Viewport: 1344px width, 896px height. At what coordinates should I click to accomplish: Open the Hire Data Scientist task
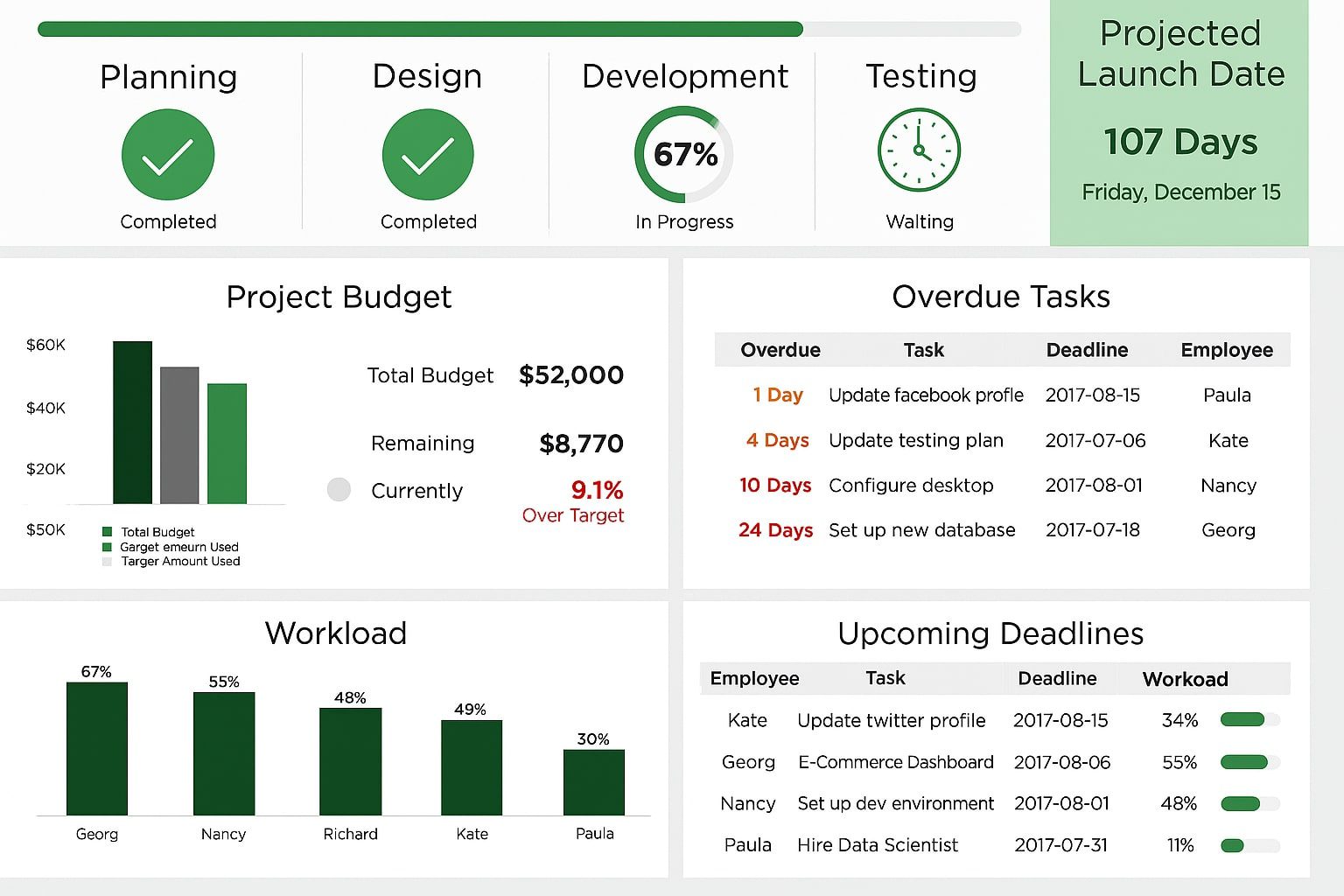click(878, 845)
